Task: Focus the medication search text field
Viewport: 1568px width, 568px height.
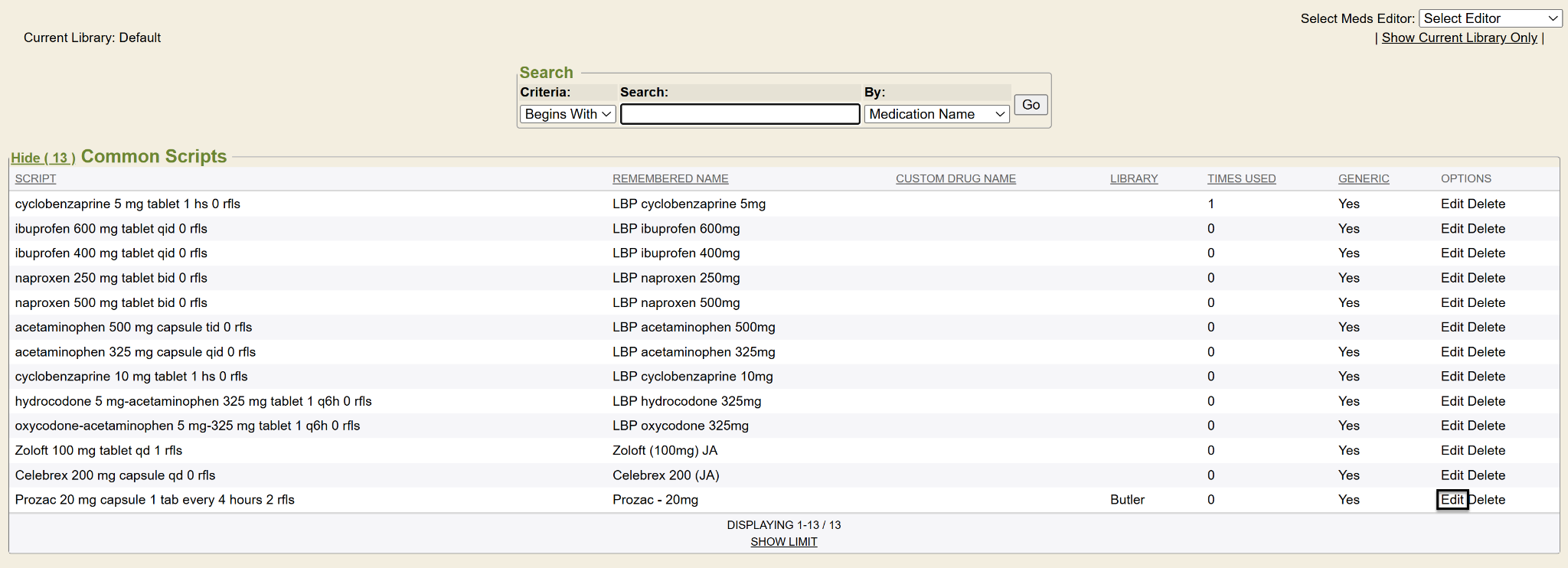Action: pyautogui.click(x=740, y=114)
